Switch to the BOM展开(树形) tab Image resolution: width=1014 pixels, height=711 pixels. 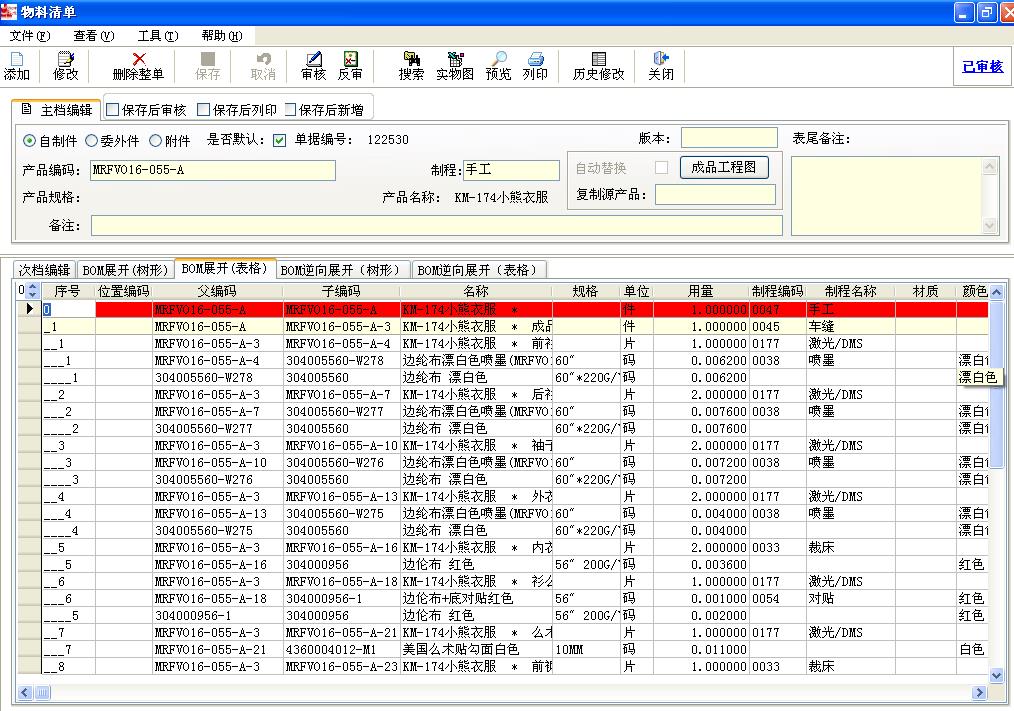125,270
